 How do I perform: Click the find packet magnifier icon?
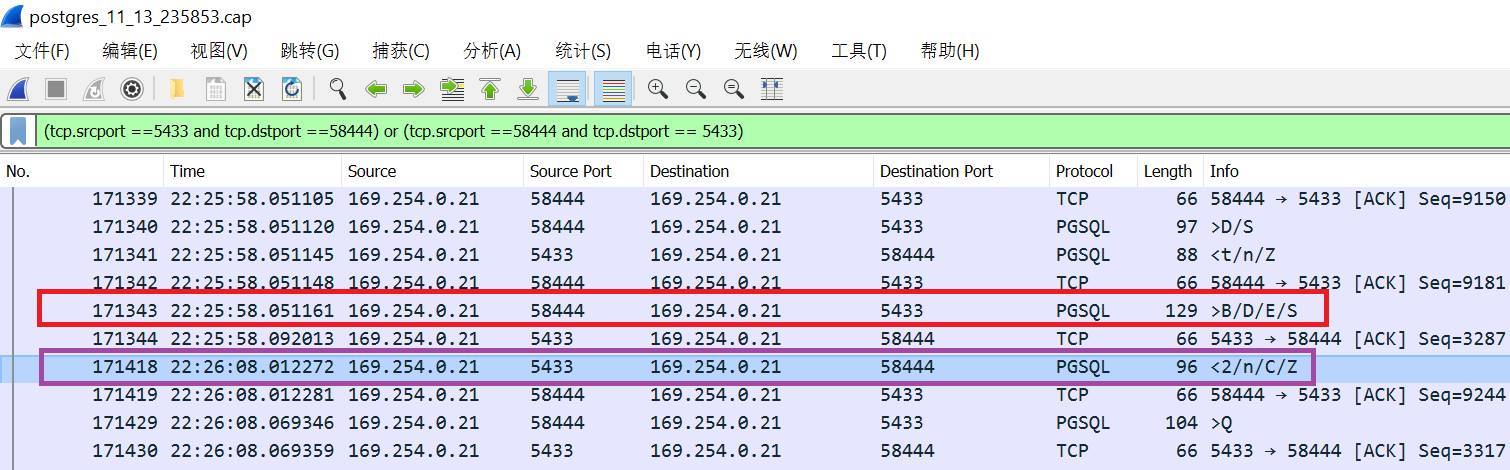(x=338, y=90)
